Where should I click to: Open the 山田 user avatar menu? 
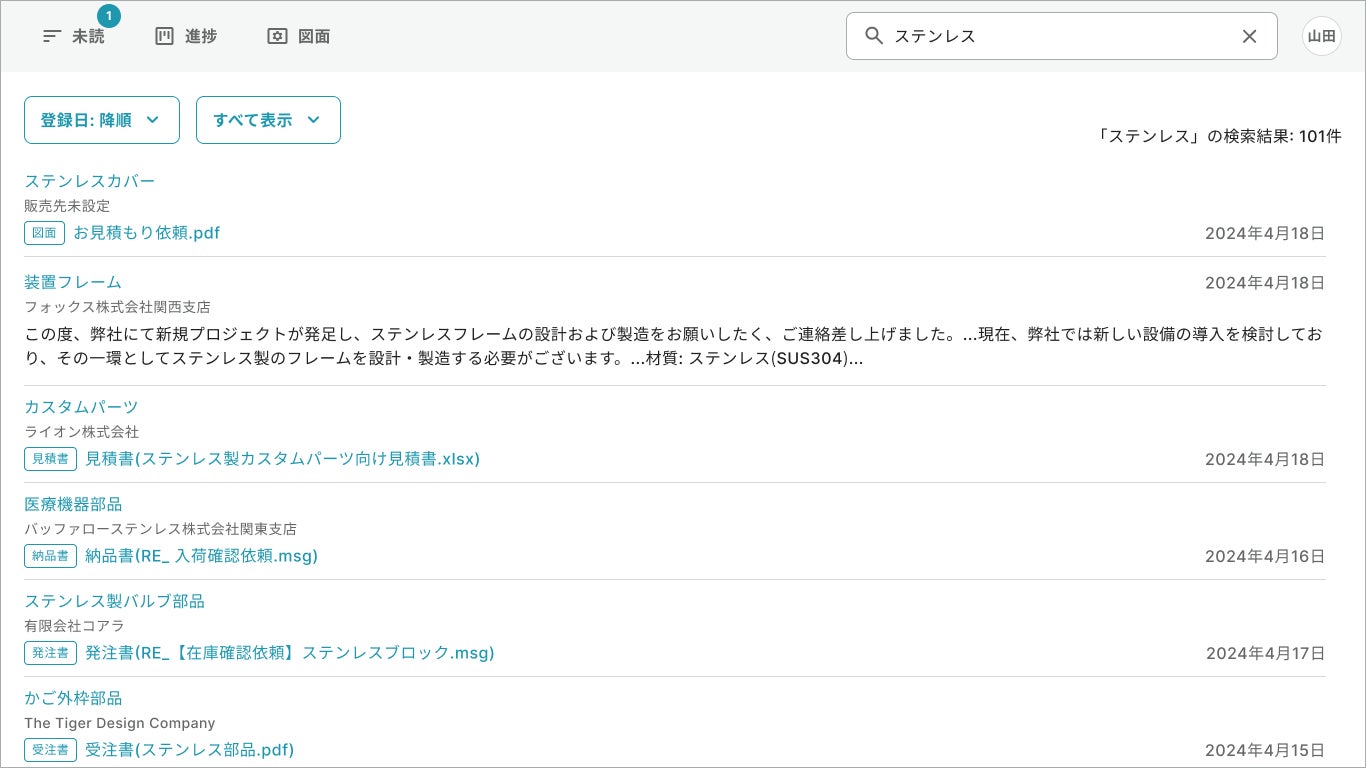[x=1321, y=36]
